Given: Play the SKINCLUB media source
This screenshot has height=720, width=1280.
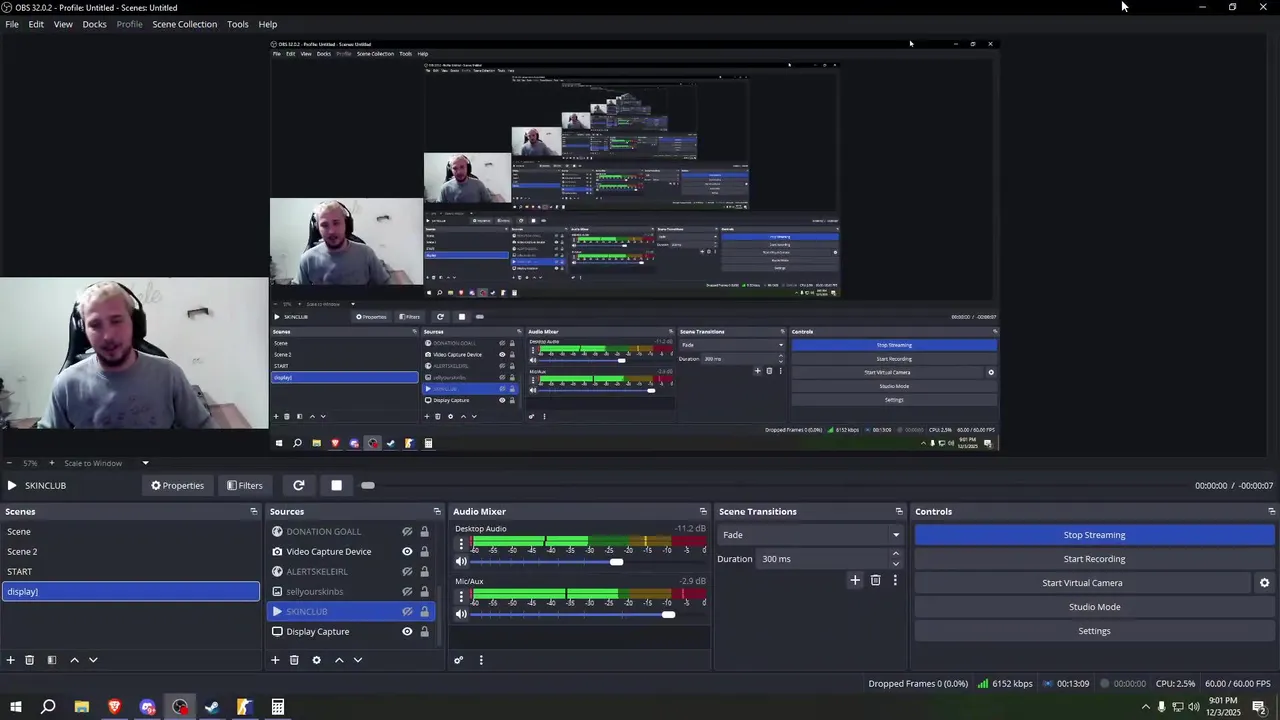Looking at the screenshot, I should pyautogui.click(x=11, y=485).
